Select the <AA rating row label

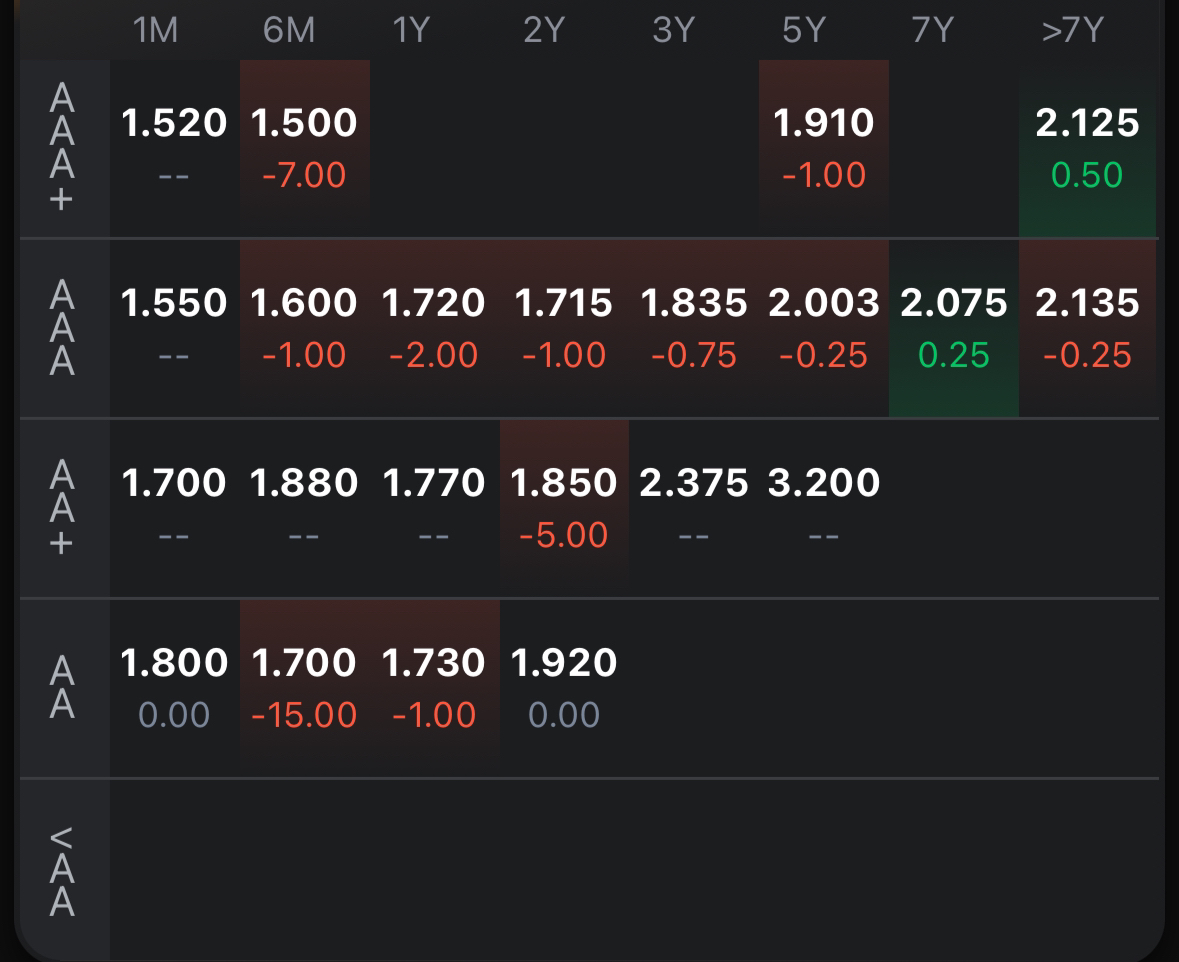click(x=62, y=871)
